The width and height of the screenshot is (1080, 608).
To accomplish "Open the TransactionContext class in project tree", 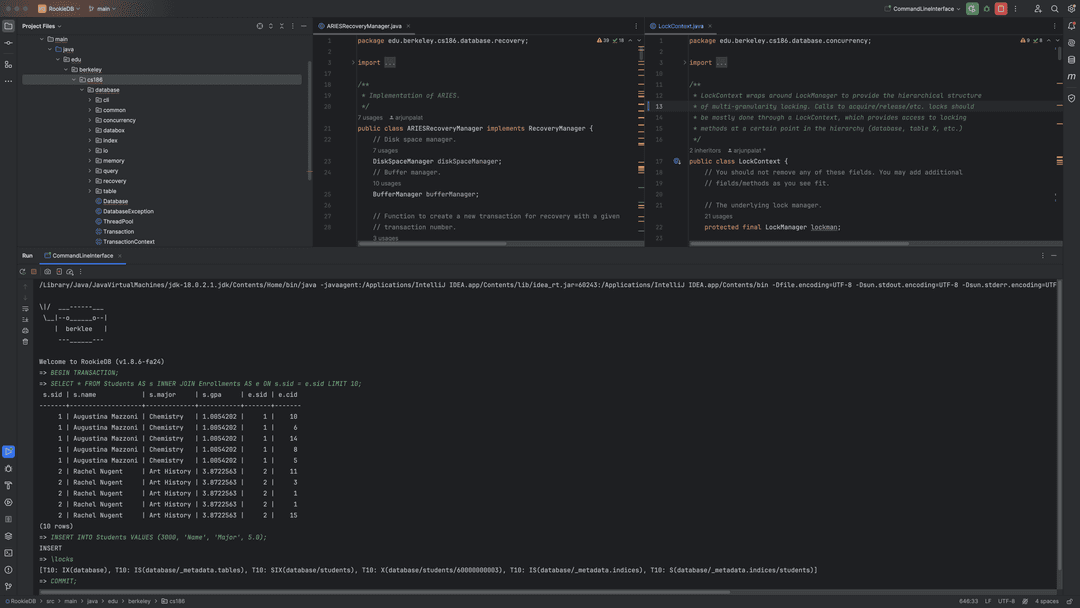I will coord(128,241).
